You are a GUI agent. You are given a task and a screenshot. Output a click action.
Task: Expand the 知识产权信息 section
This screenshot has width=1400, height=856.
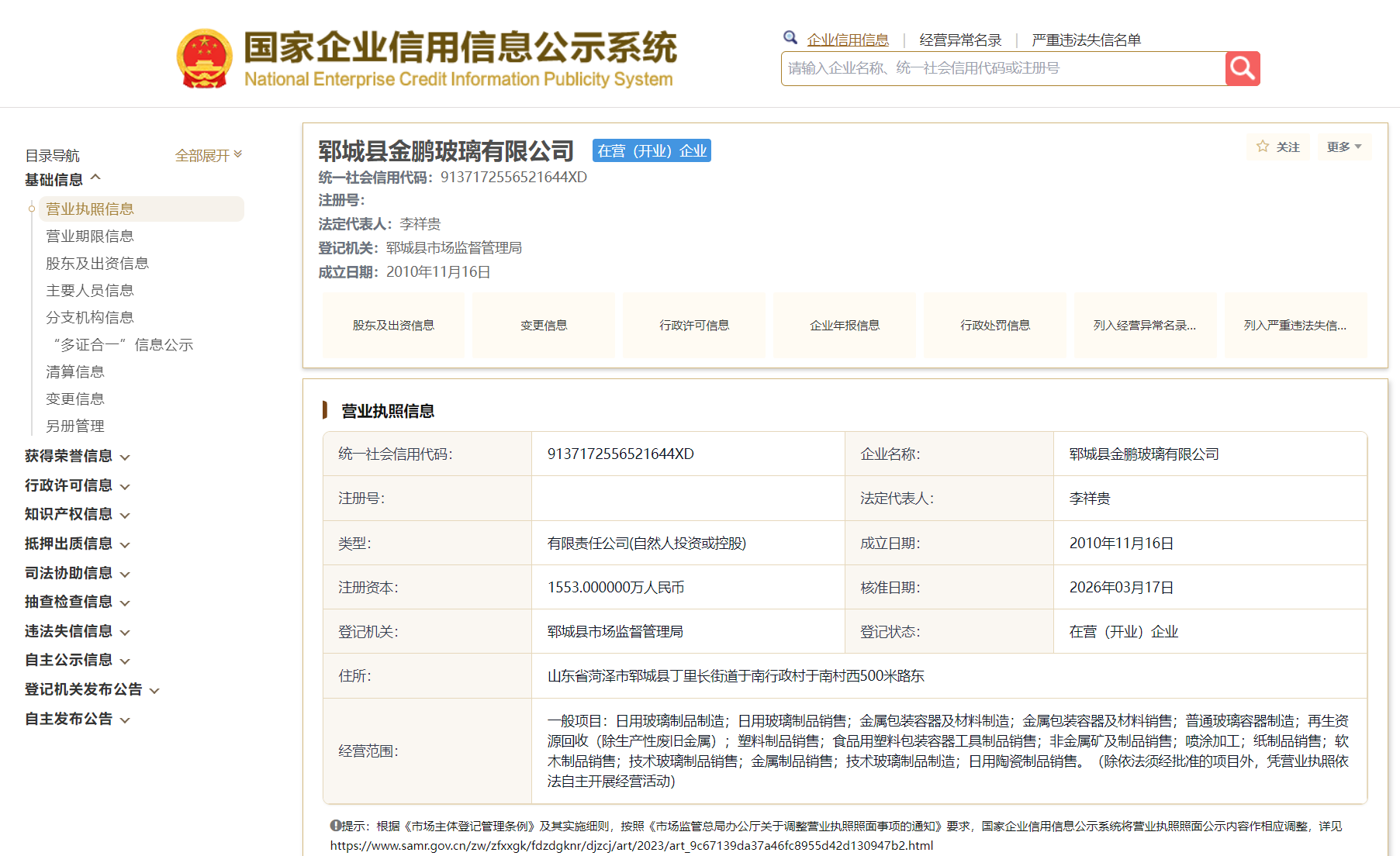[x=77, y=514]
